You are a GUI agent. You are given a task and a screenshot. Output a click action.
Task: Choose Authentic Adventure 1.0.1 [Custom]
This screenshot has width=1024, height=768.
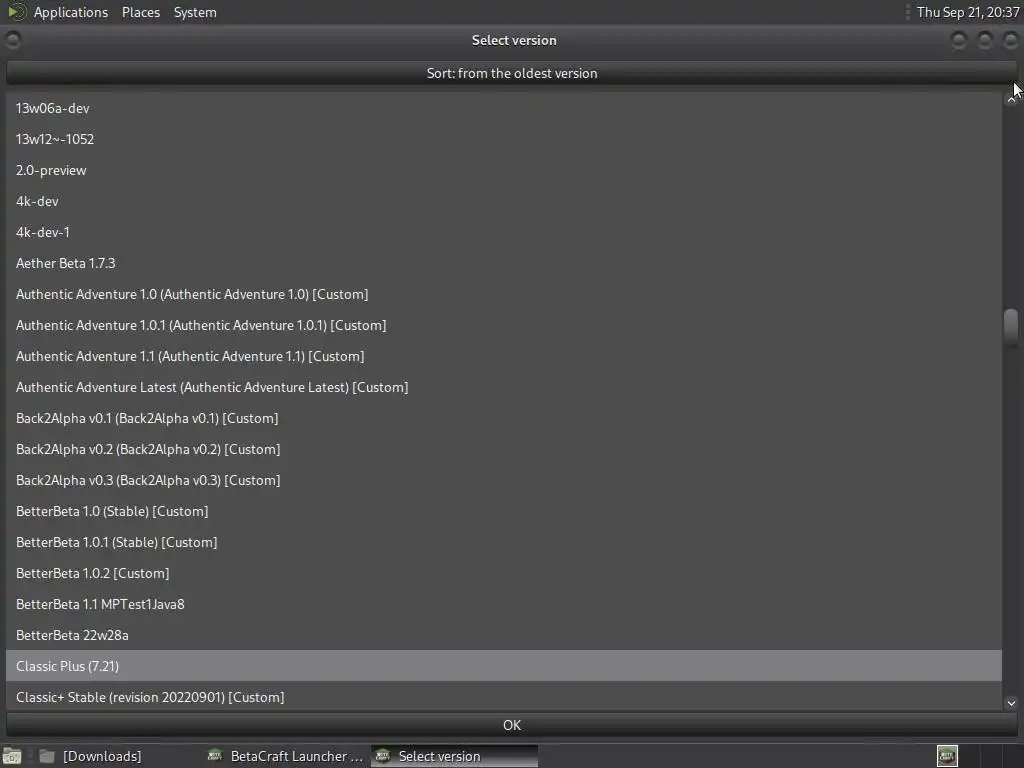[504, 325]
